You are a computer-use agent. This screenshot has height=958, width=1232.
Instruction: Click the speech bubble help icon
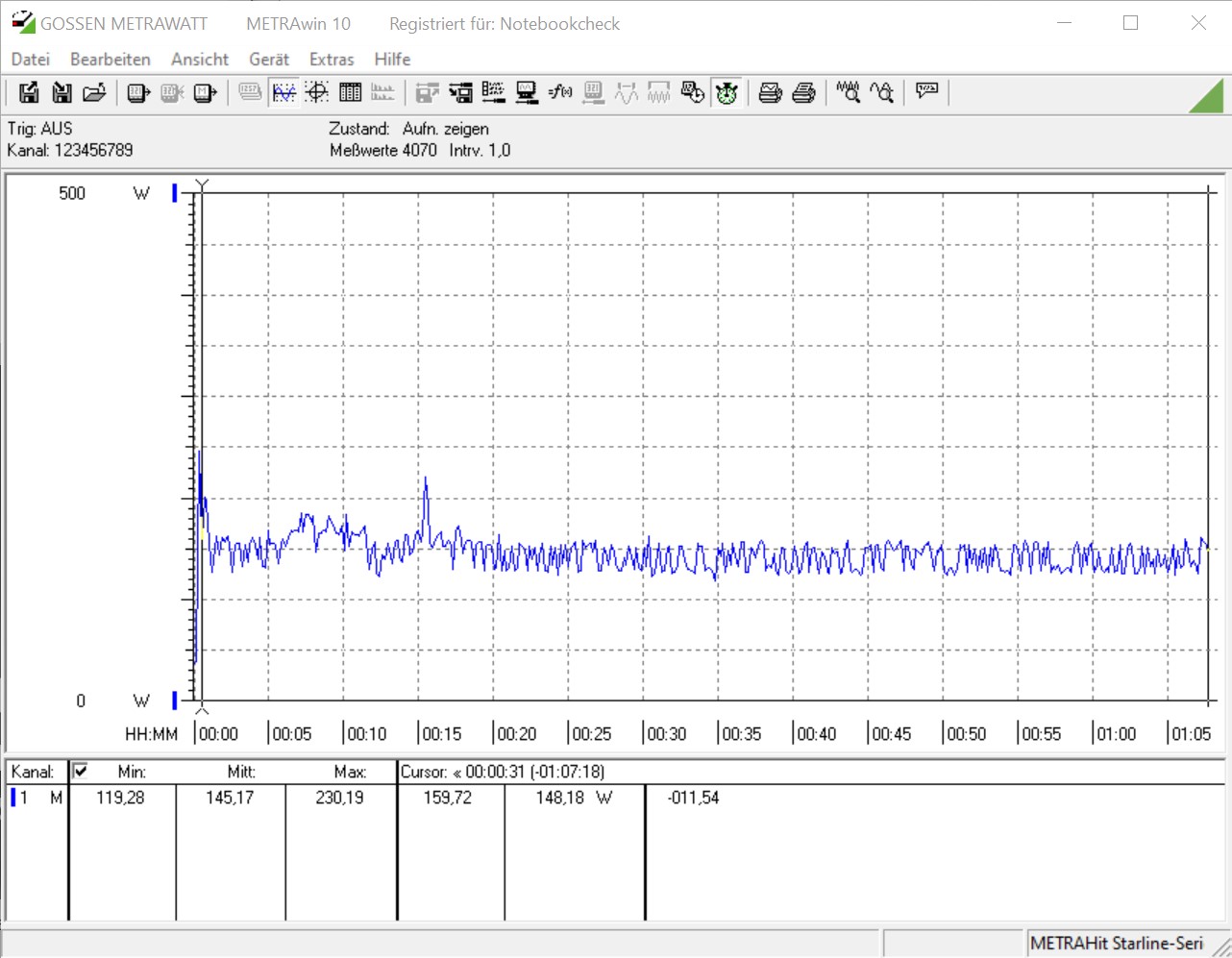(926, 92)
